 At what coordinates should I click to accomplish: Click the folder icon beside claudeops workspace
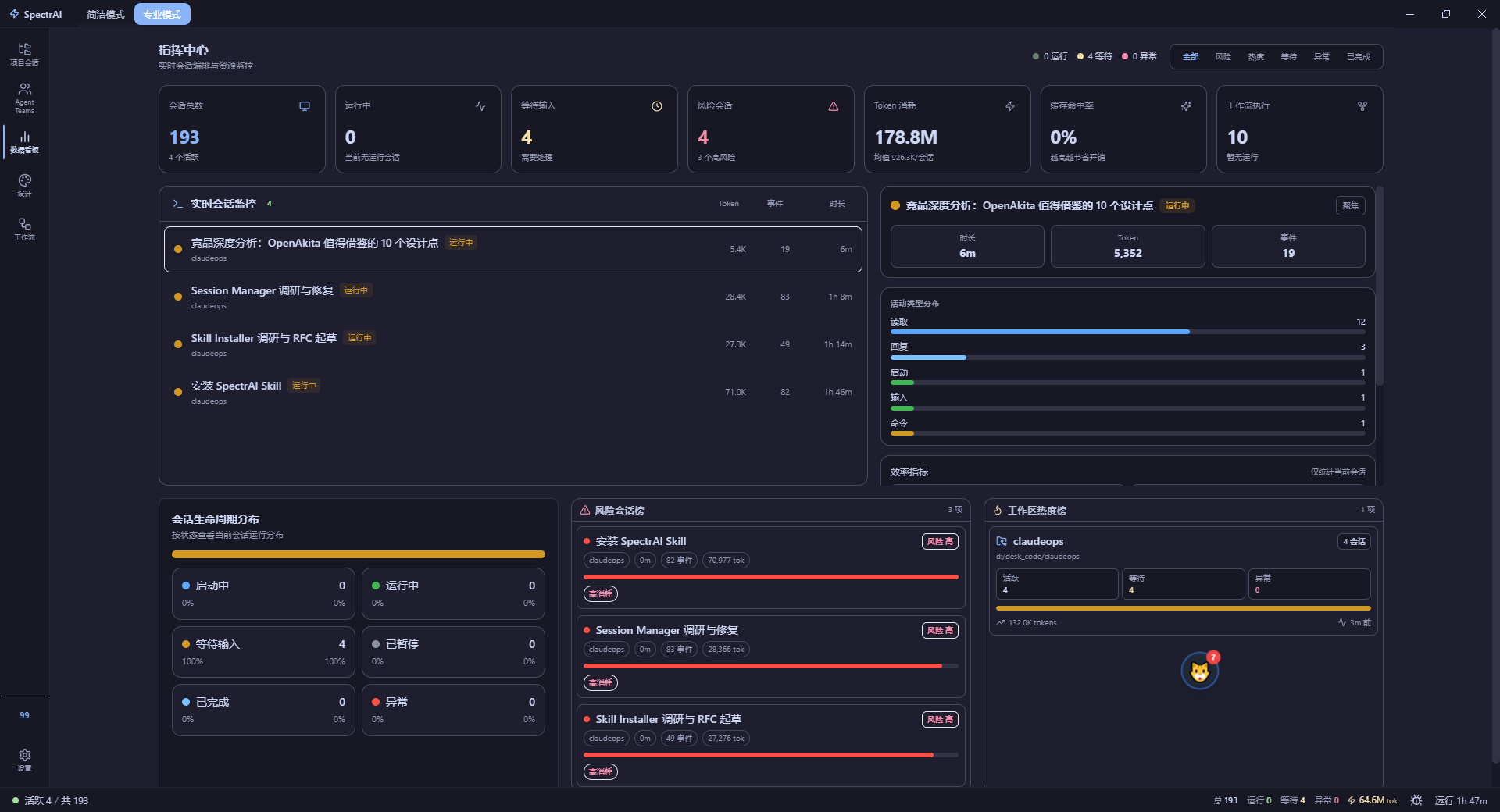[x=1002, y=541]
